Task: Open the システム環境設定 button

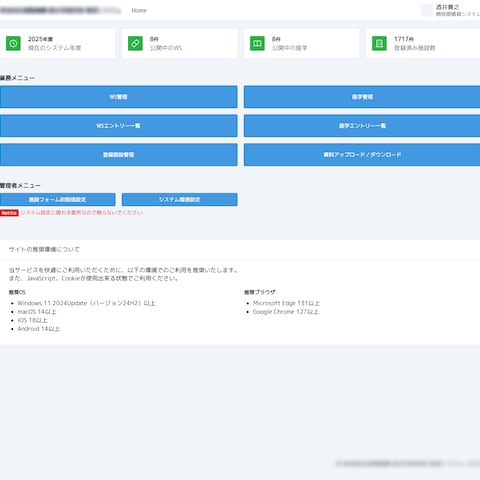Action: pyautogui.click(x=180, y=200)
